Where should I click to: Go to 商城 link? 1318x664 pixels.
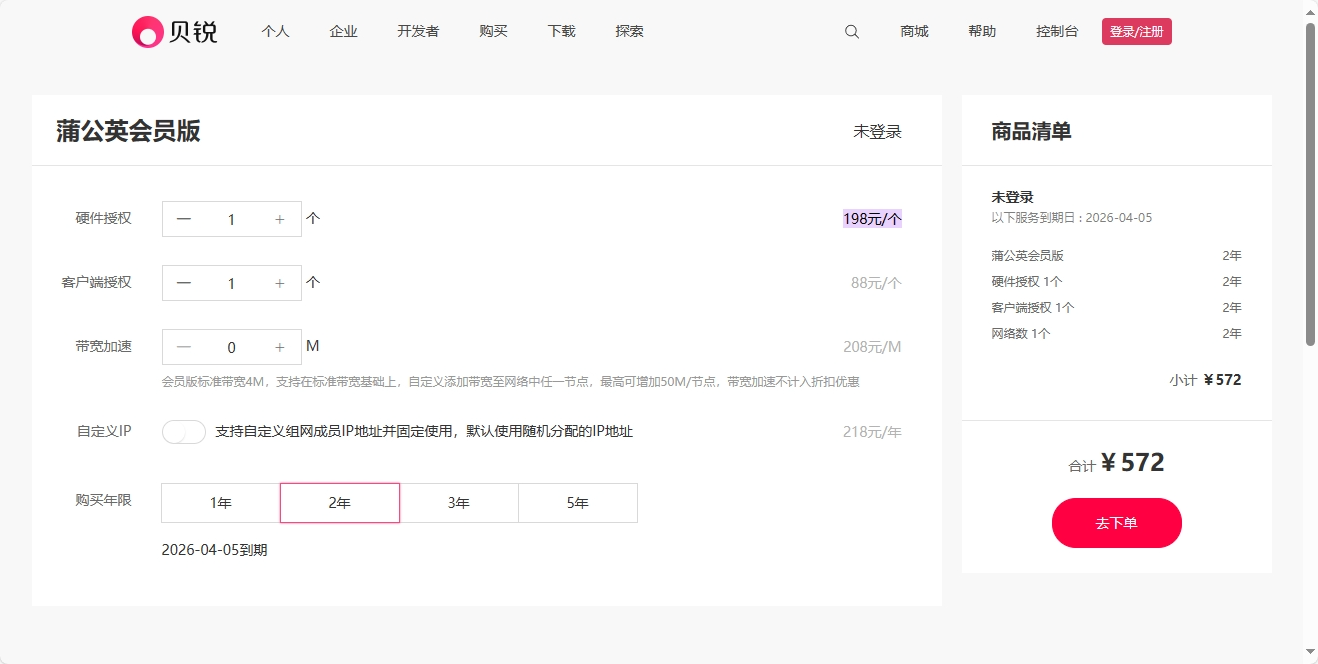(x=914, y=32)
